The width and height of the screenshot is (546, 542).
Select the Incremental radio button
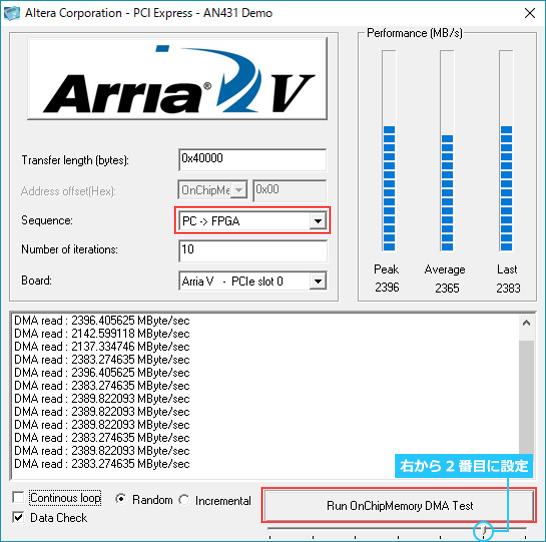pyautogui.click(x=184, y=500)
